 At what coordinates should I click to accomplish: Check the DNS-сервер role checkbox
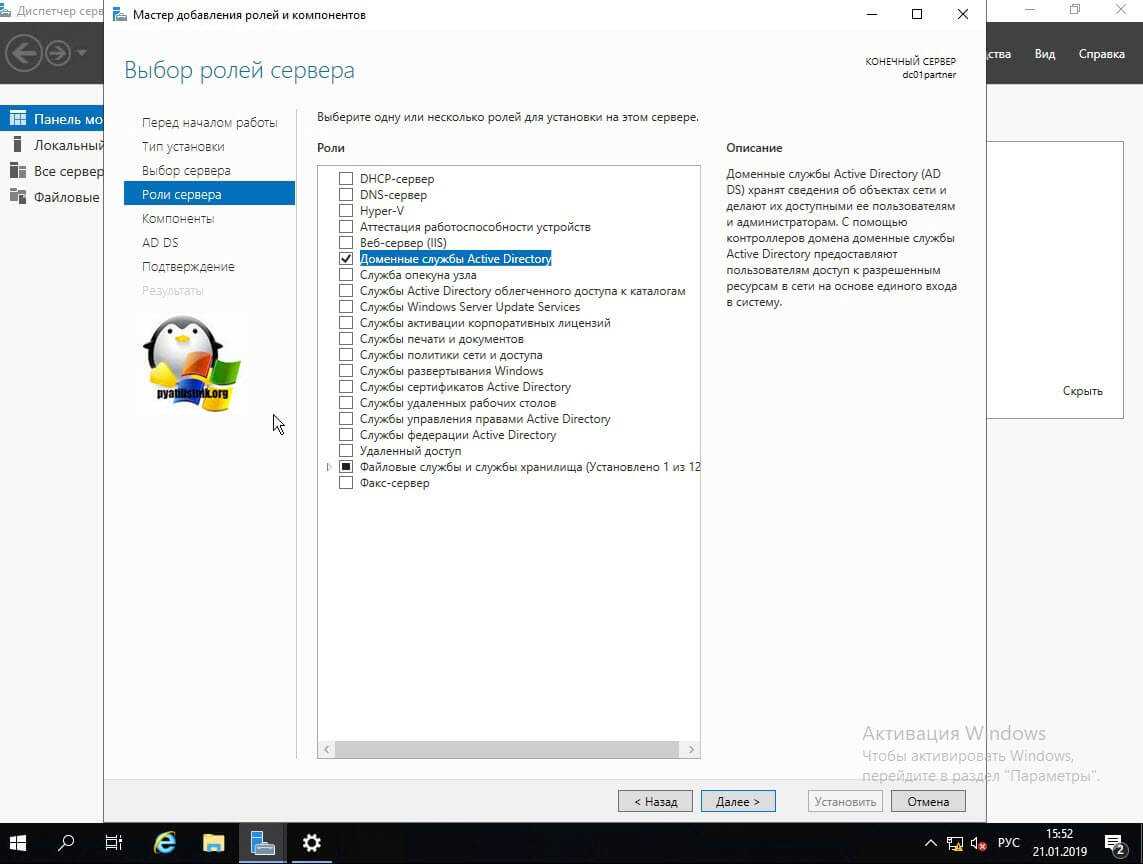(x=346, y=195)
